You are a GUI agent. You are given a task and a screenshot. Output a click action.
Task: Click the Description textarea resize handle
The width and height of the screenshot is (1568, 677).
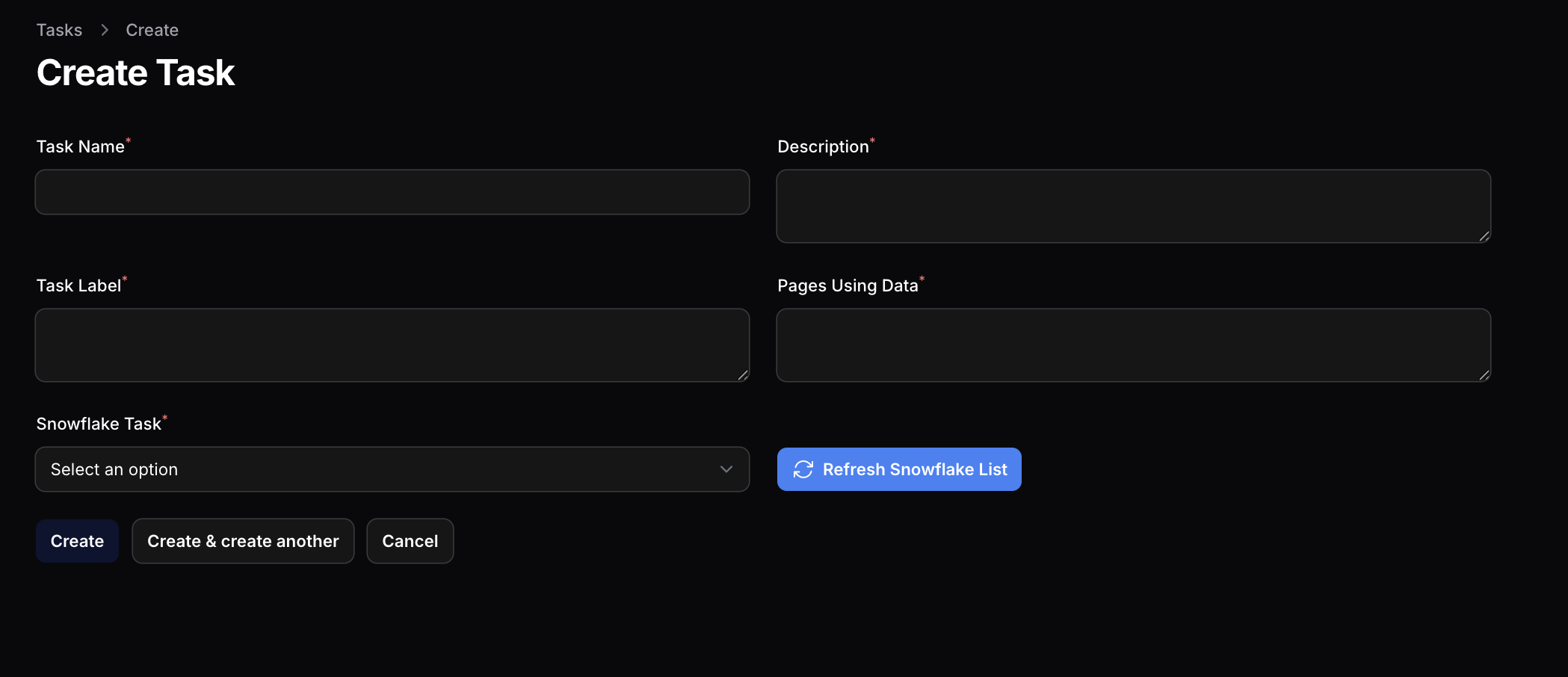click(x=1484, y=237)
